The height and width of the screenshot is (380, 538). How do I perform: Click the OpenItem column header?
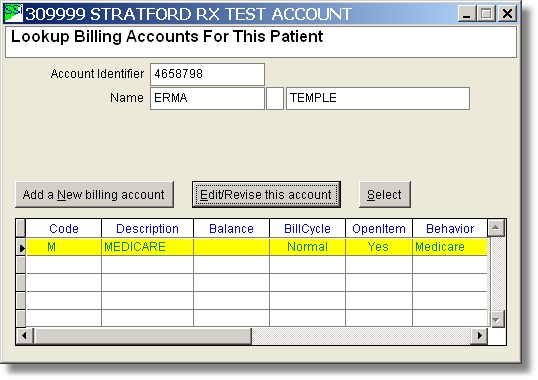click(379, 228)
